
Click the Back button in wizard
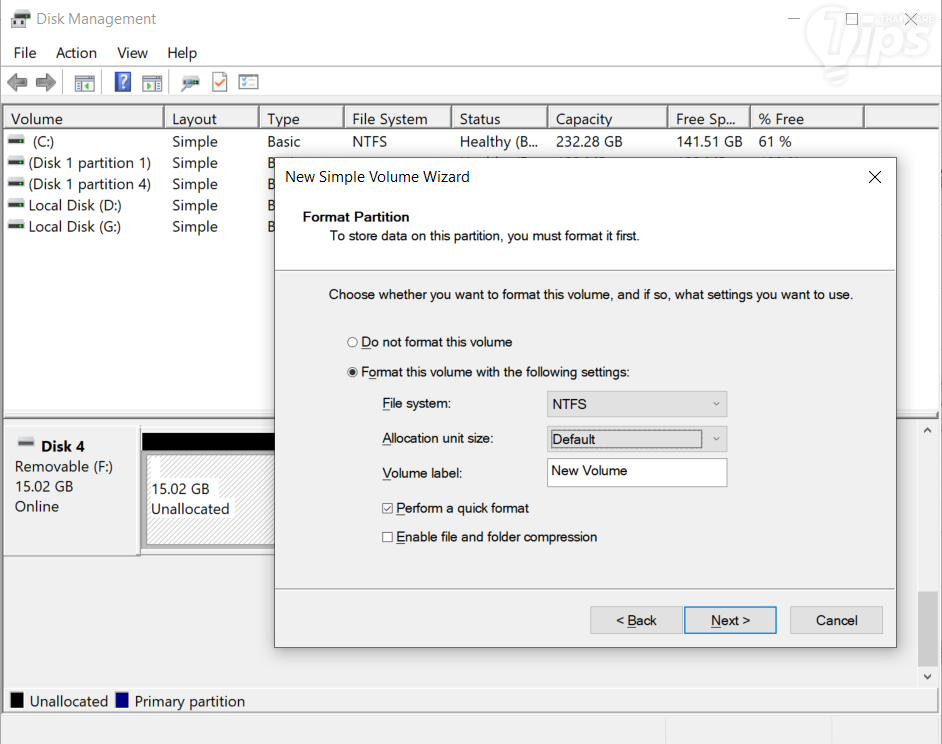[x=636, y=620]
